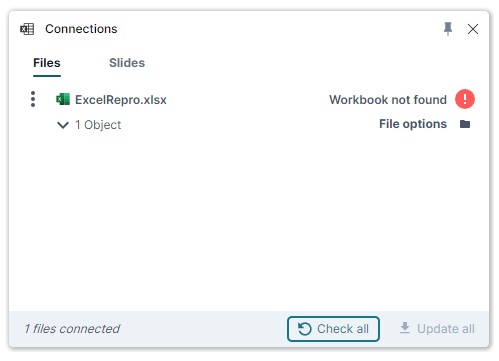Switch to the Slides tab

click(127, 63)
